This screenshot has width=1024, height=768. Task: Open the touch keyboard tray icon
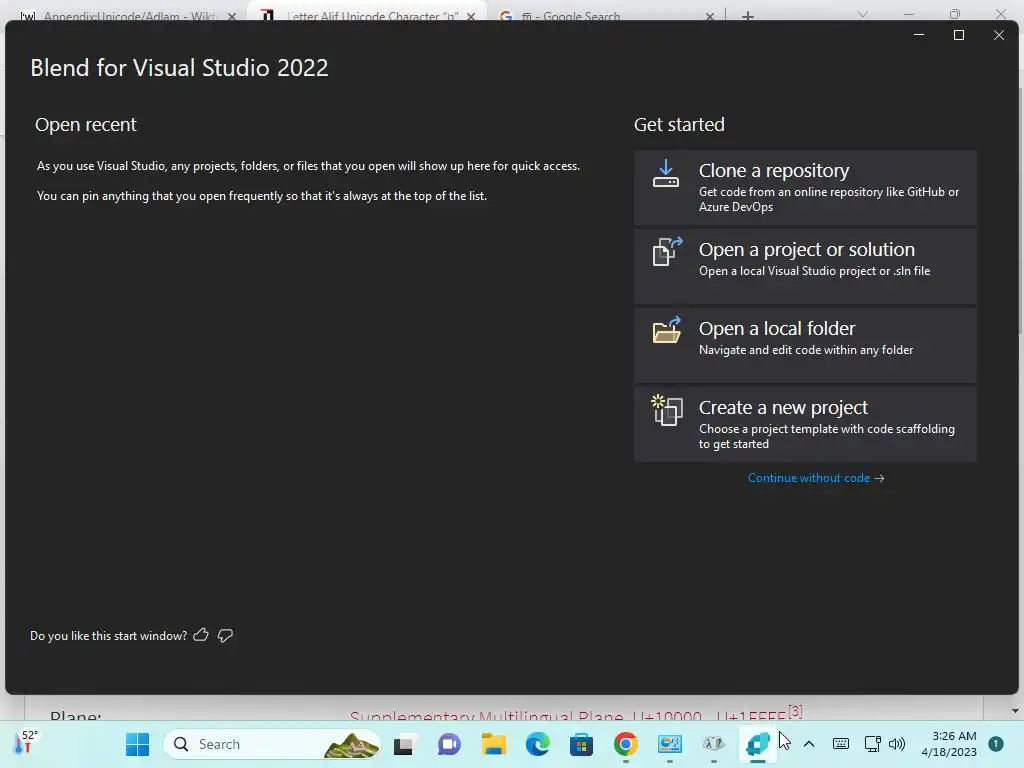841,744
